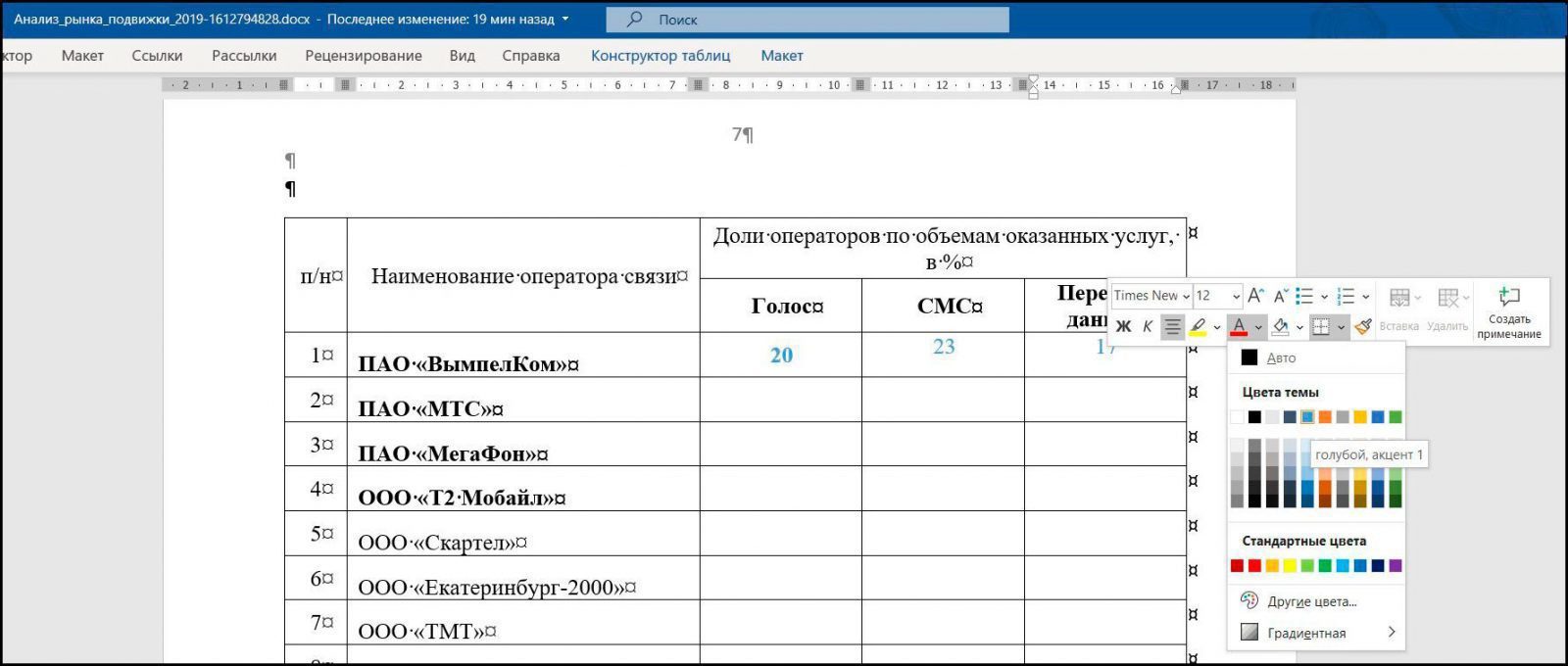Switch to the Конструктор таблиц tab
Screen dimensions: 1568x666
tap(661, 56)
